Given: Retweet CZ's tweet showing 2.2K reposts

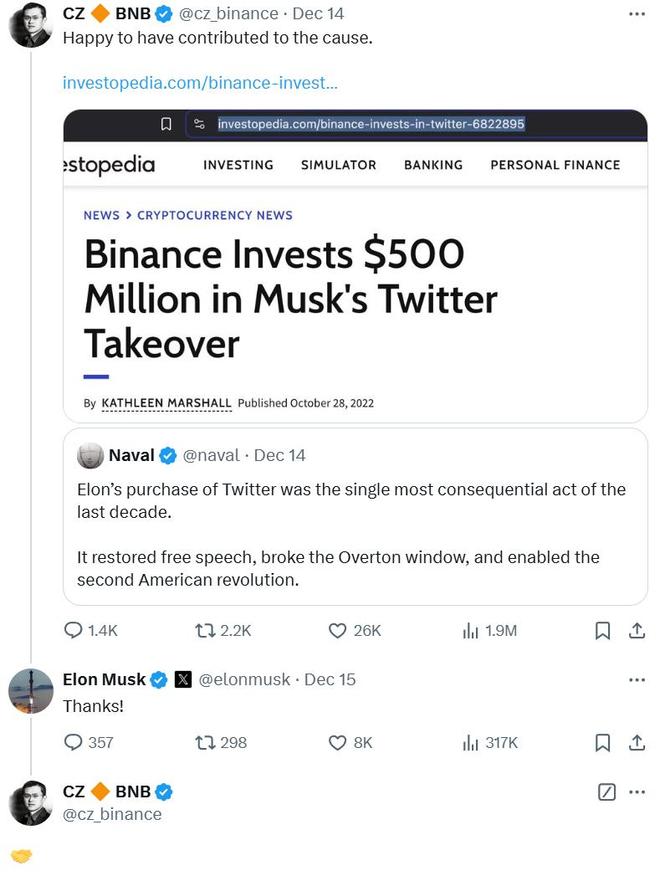Looking at the screenshot, I should tap(205, 631).
